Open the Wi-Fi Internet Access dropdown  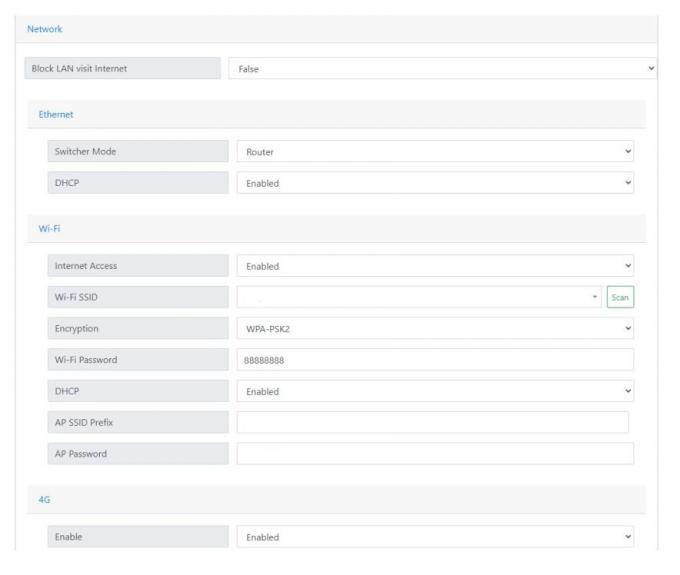coord(435,266)
